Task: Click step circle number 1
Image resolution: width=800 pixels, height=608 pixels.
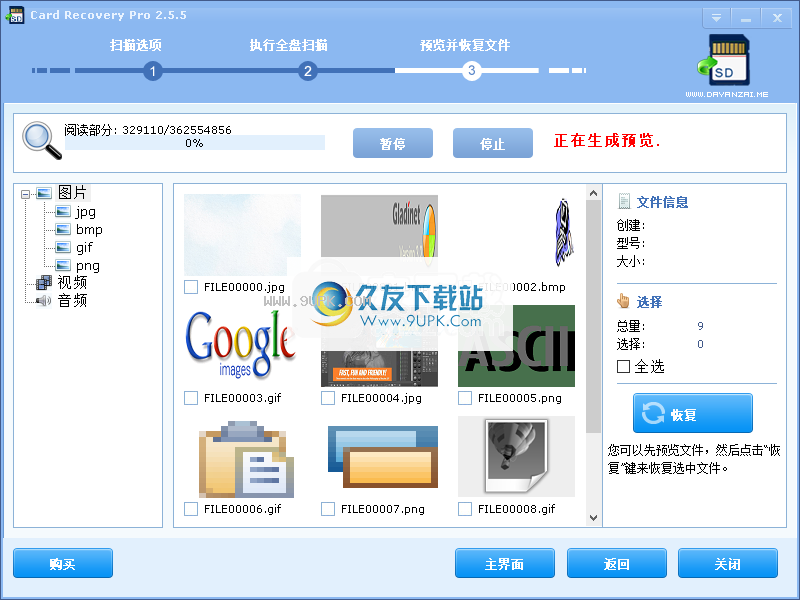Action: point(153,71)
